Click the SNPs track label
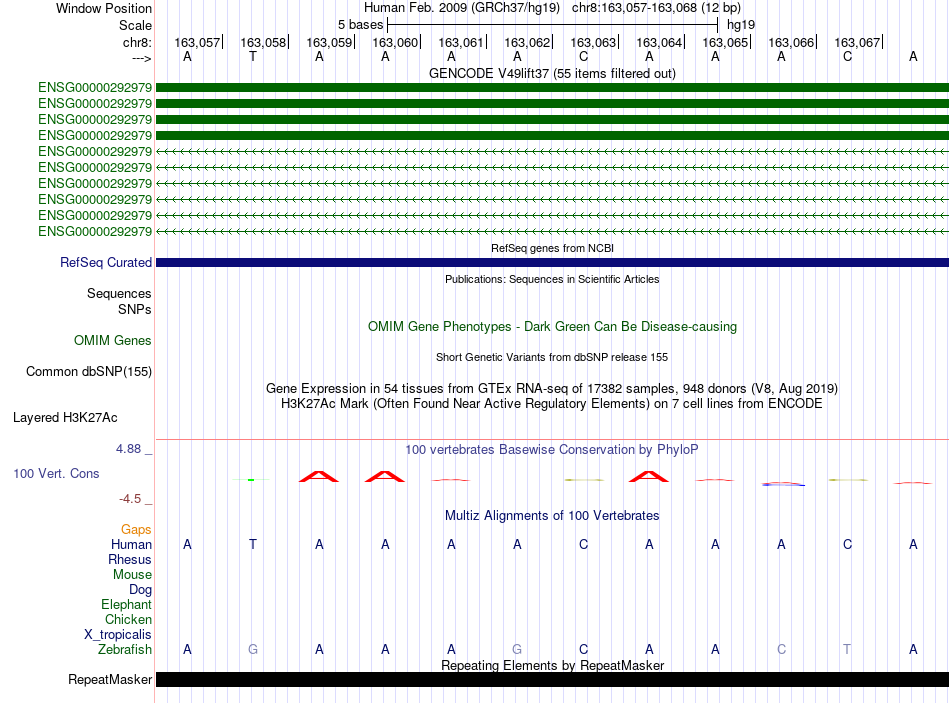The height and width of the screenshot is (703, 950). click(135, 309)
